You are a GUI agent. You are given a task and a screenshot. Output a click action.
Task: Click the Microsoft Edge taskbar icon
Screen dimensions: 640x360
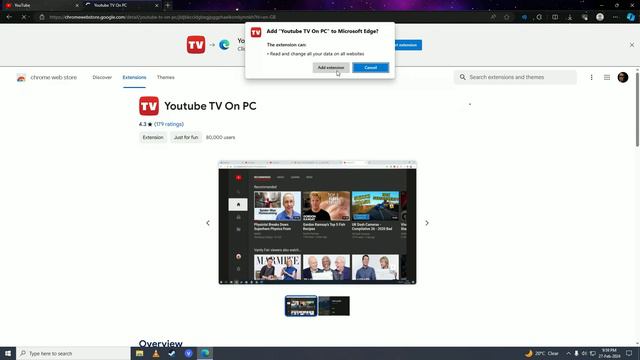204,353
